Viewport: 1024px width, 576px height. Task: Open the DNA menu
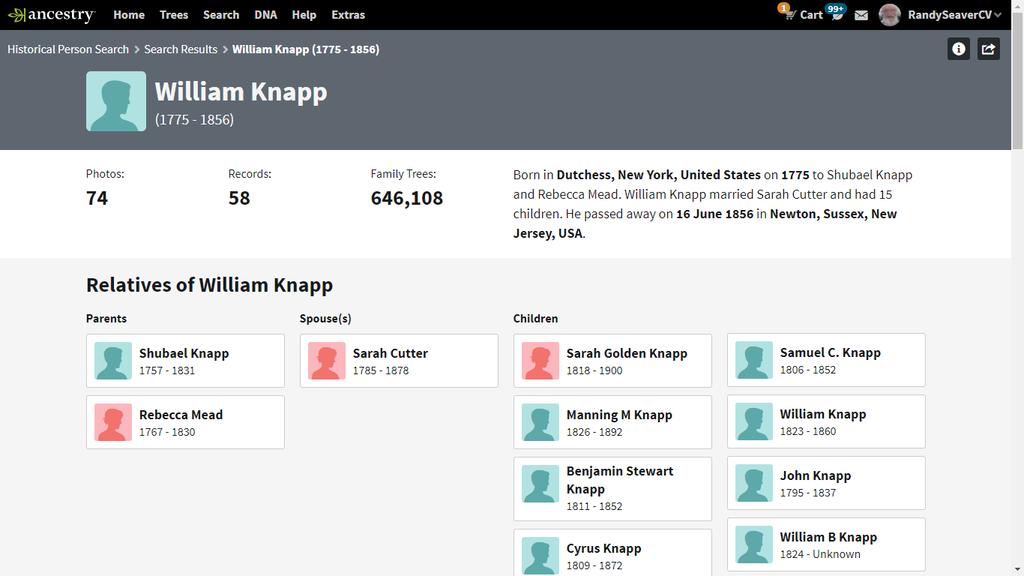point(265,14)
